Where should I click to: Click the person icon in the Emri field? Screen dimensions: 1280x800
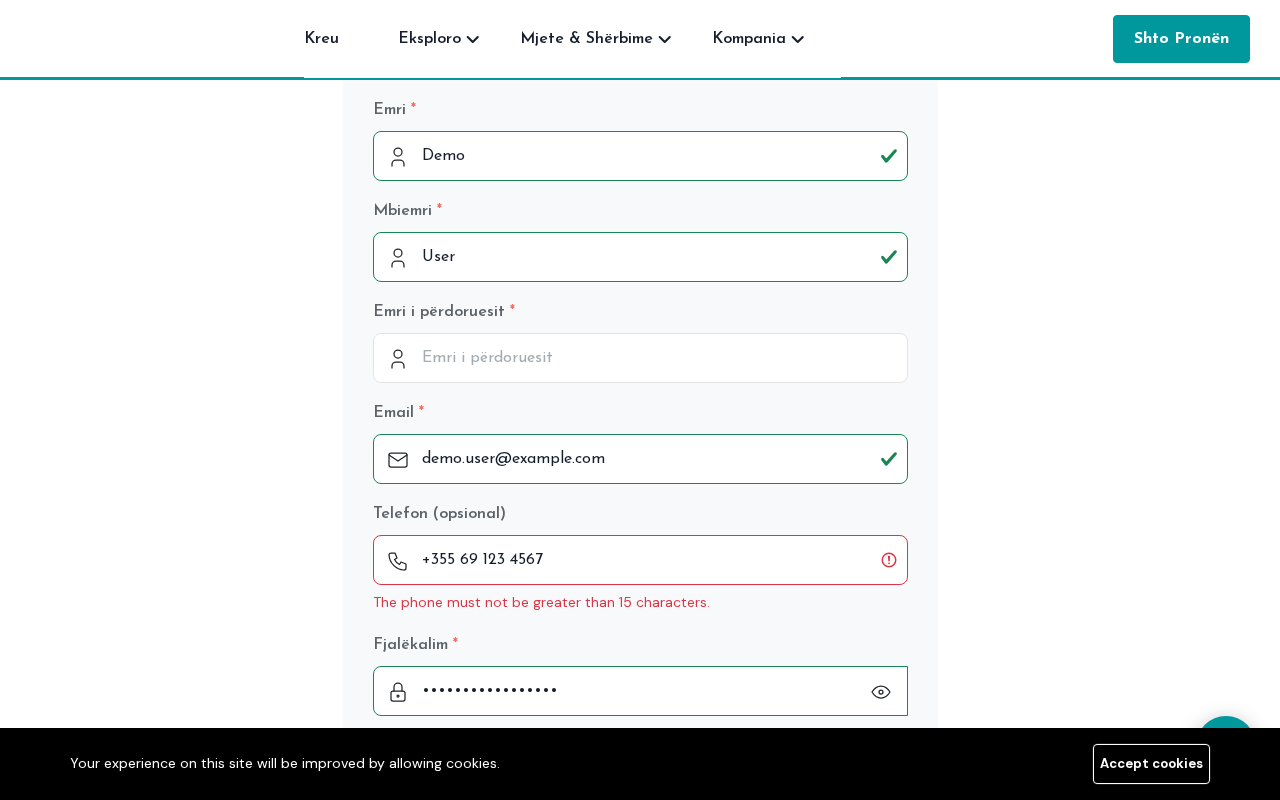click(397, 156)
